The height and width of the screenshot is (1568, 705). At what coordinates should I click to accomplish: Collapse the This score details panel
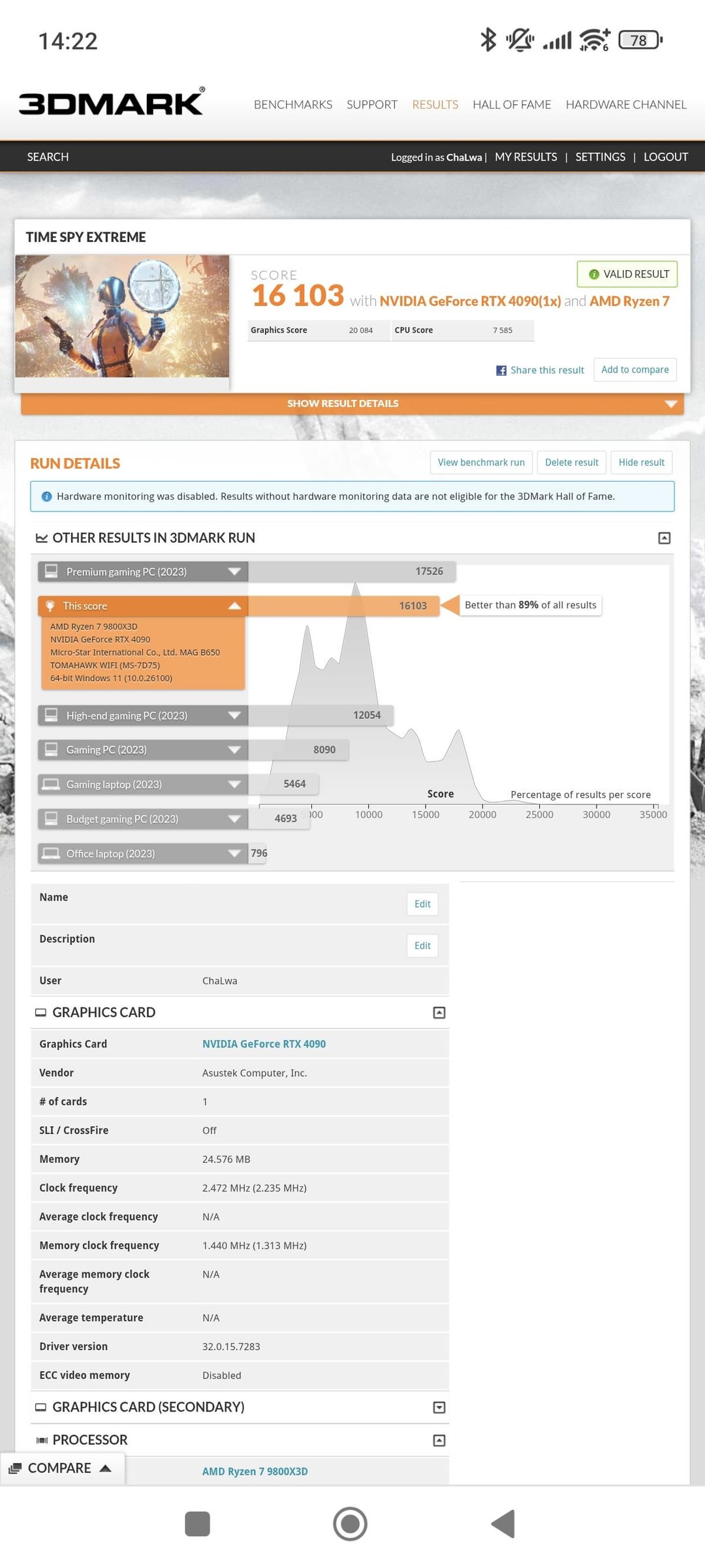pyautogui.click(x=143, y=606)
